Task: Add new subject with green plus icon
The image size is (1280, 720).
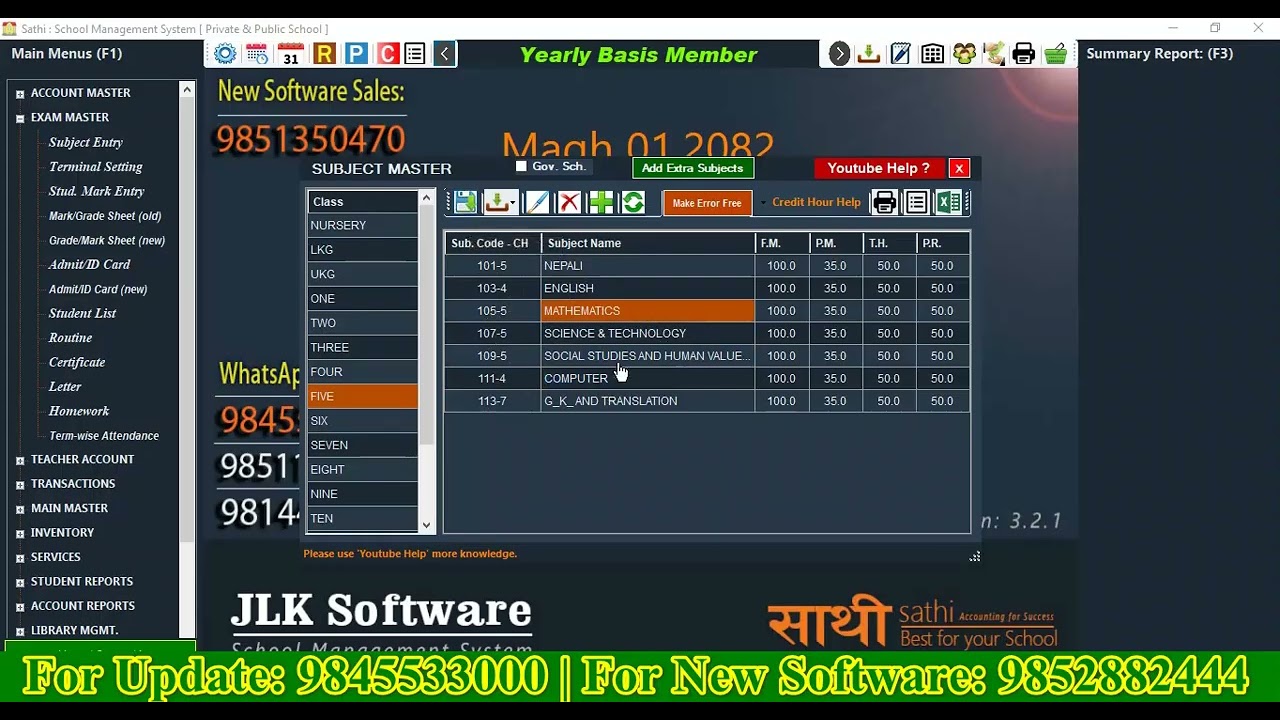Action: click(x=601, y=203)
